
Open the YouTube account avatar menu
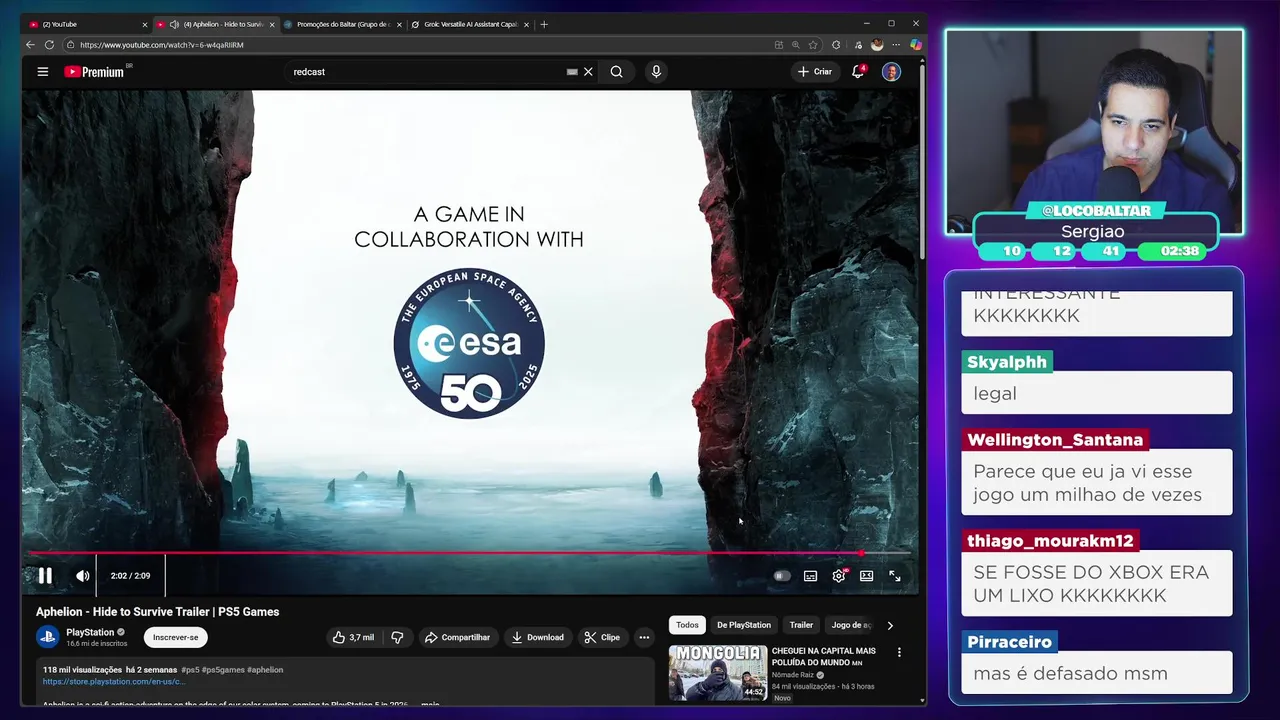pos(891,72)
